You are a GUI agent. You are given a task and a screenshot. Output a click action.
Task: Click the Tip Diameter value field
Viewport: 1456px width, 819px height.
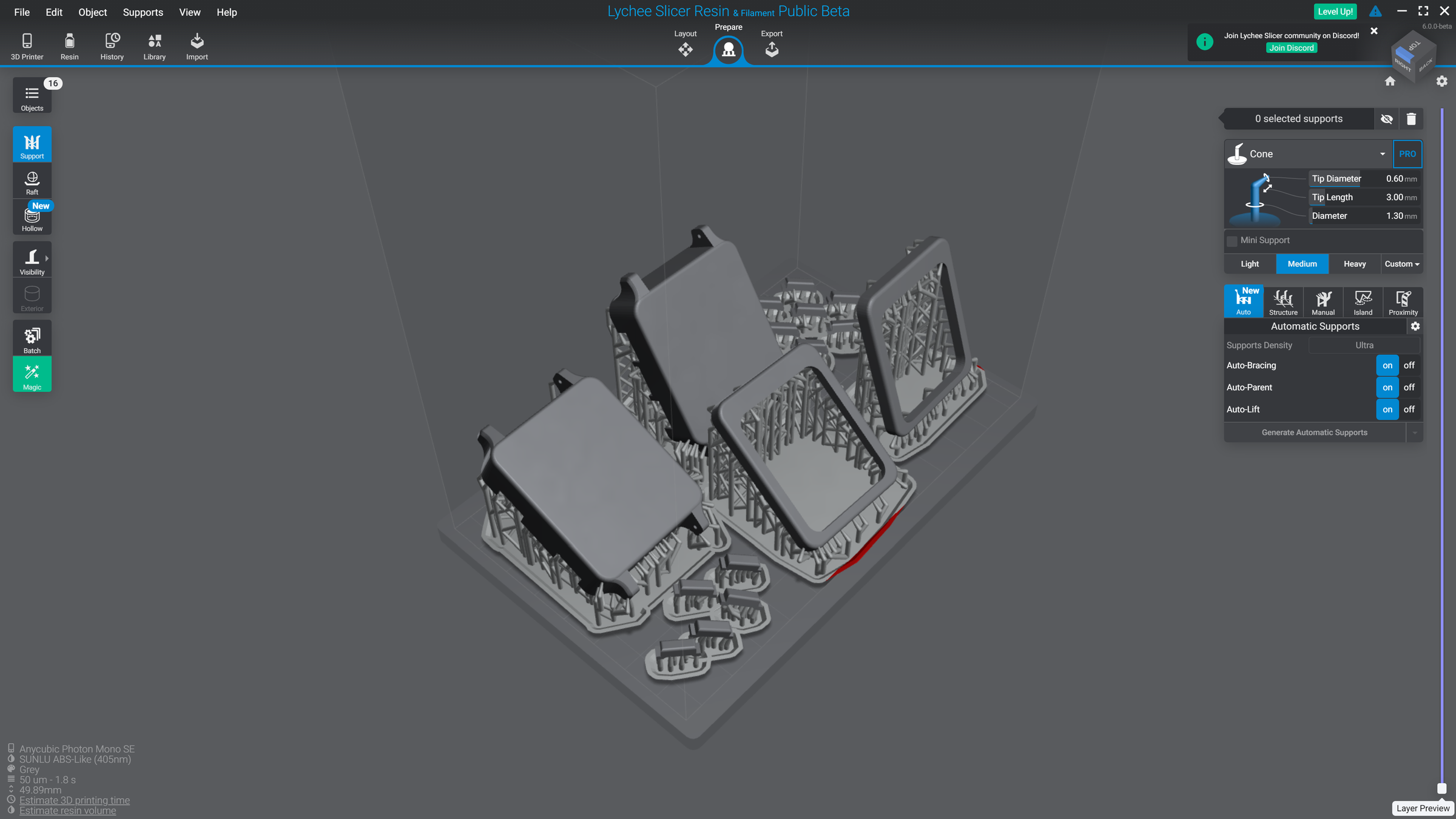1394,179
